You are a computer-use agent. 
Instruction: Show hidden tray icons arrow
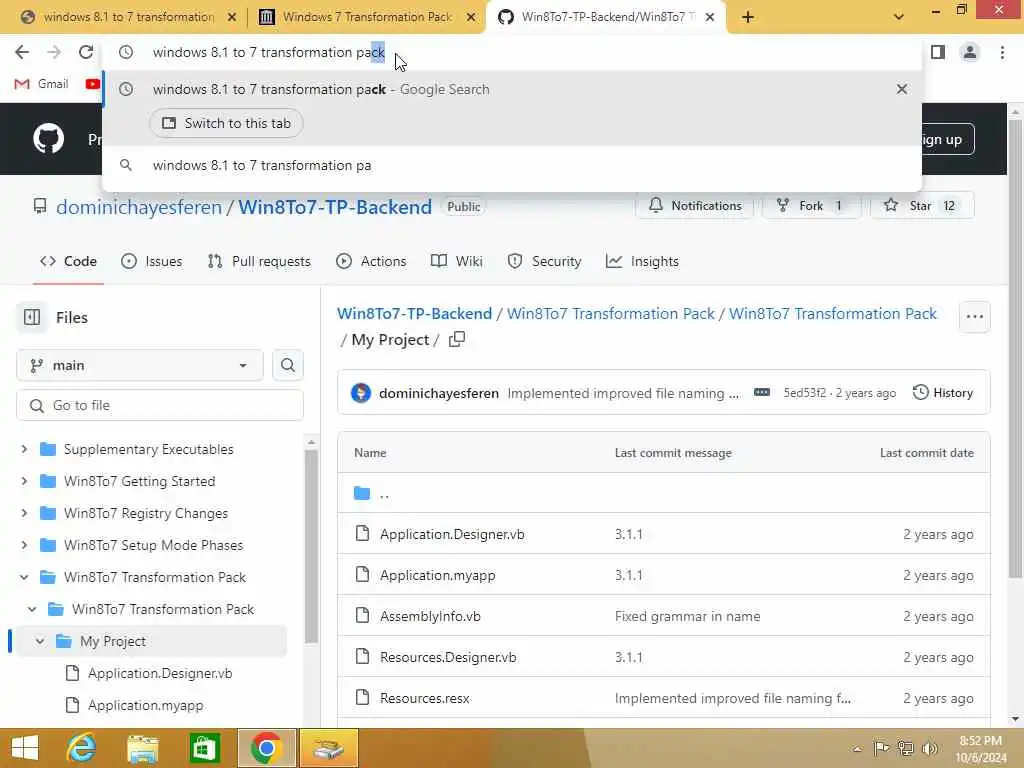coord(857,748)
